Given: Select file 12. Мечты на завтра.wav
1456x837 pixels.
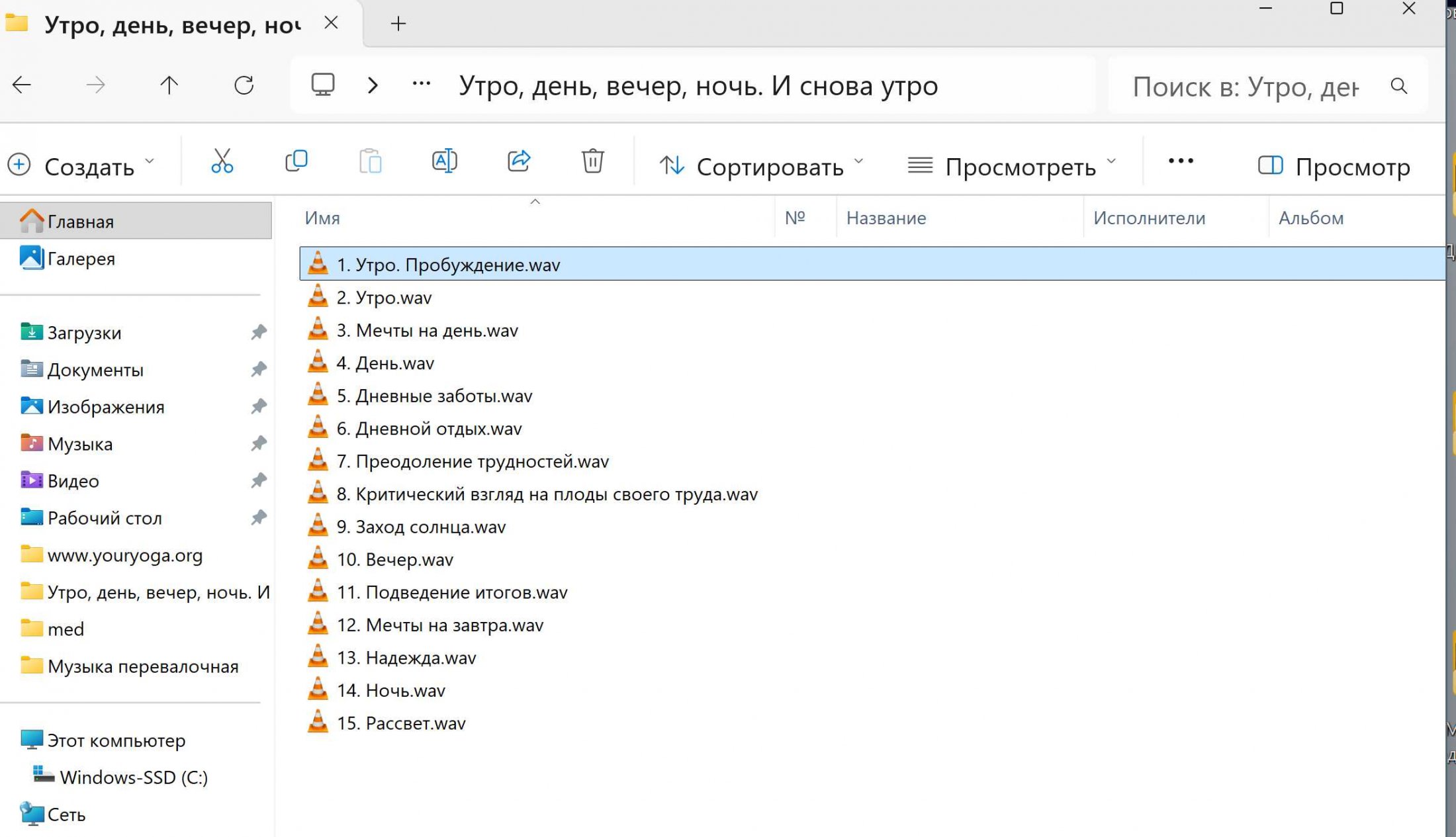Looking at the screenshot, I should pos(439,625).
